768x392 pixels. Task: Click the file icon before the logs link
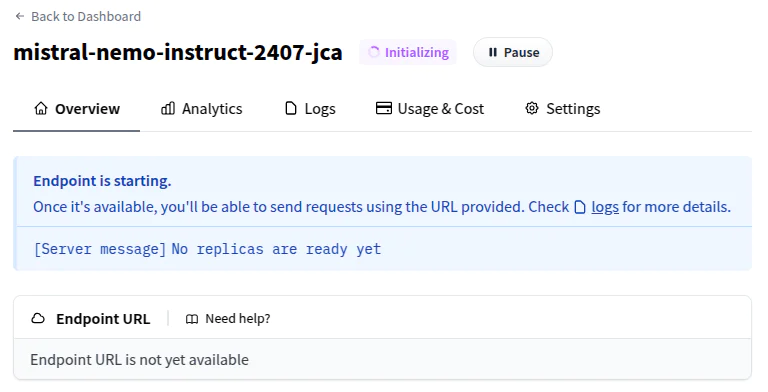(580, 207)
